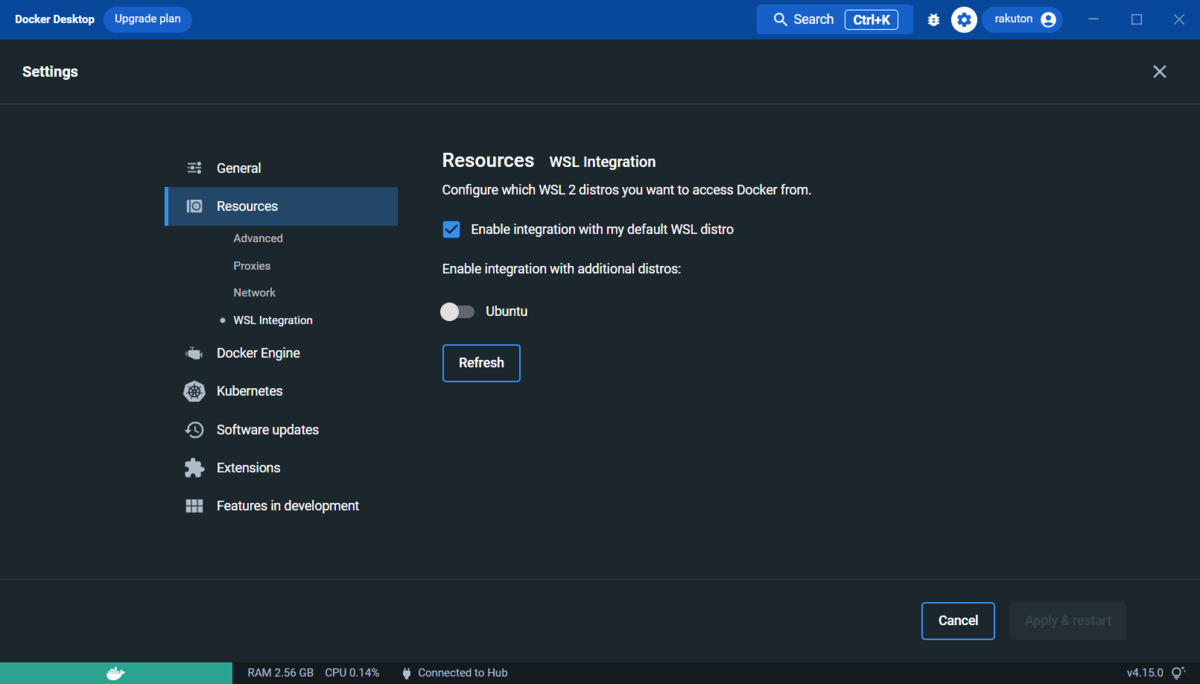Click the Docker whale icon in status bar
Screen dimensions: 1200x684
116,672
